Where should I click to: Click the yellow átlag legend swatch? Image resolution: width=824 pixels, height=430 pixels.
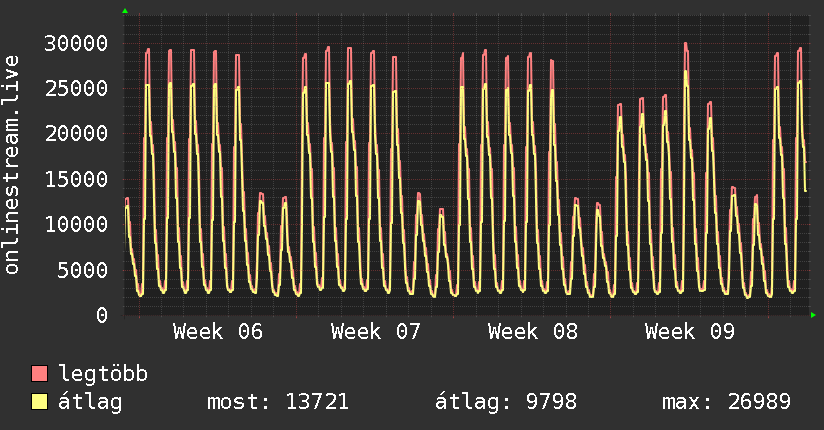coord(39,402)
